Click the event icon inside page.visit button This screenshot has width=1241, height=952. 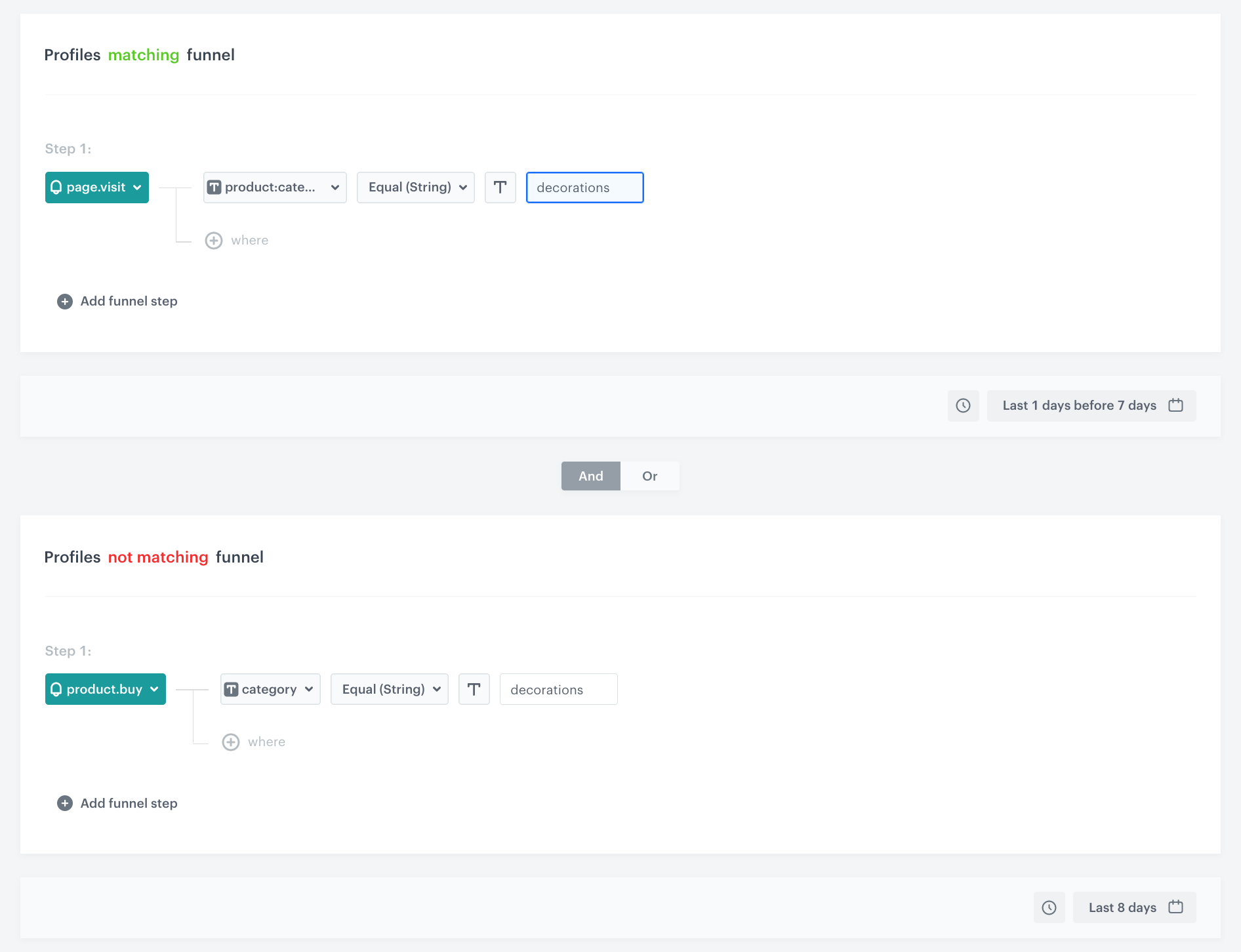pyautogui.click(x=56, y=187)
